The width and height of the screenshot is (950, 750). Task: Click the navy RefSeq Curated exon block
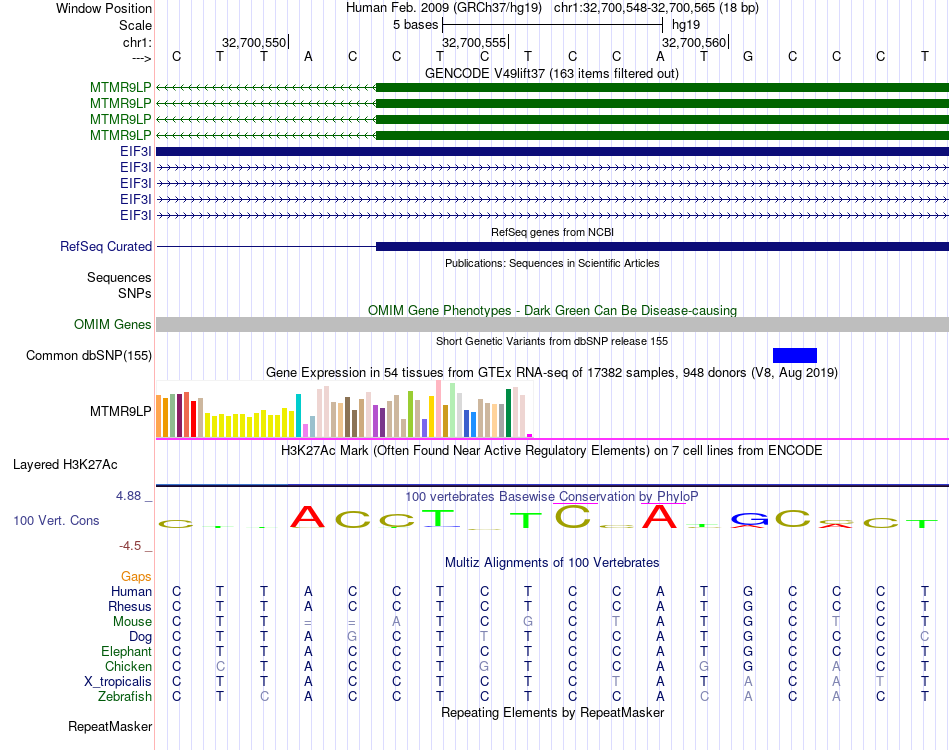pos(662,247)
